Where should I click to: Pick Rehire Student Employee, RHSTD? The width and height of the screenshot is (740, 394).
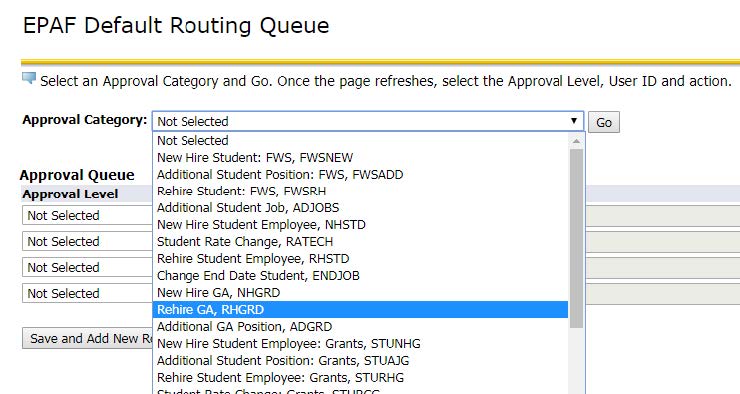pos(361,259)
